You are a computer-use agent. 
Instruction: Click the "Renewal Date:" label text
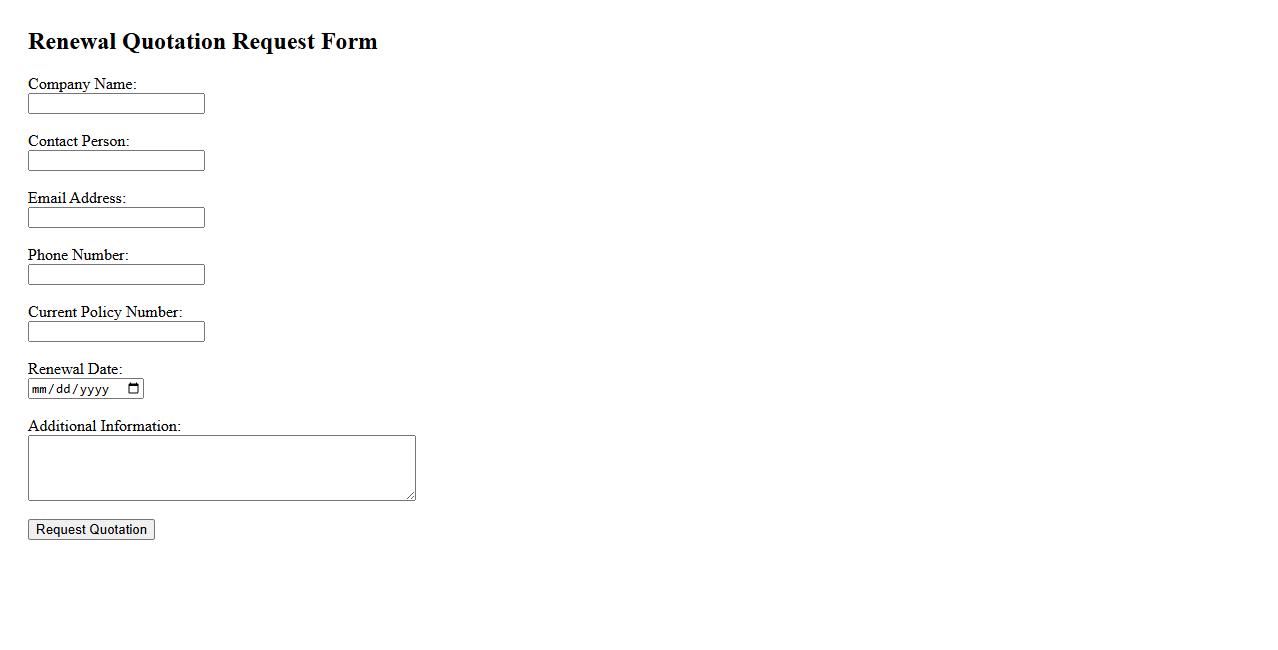click(75, 369)
